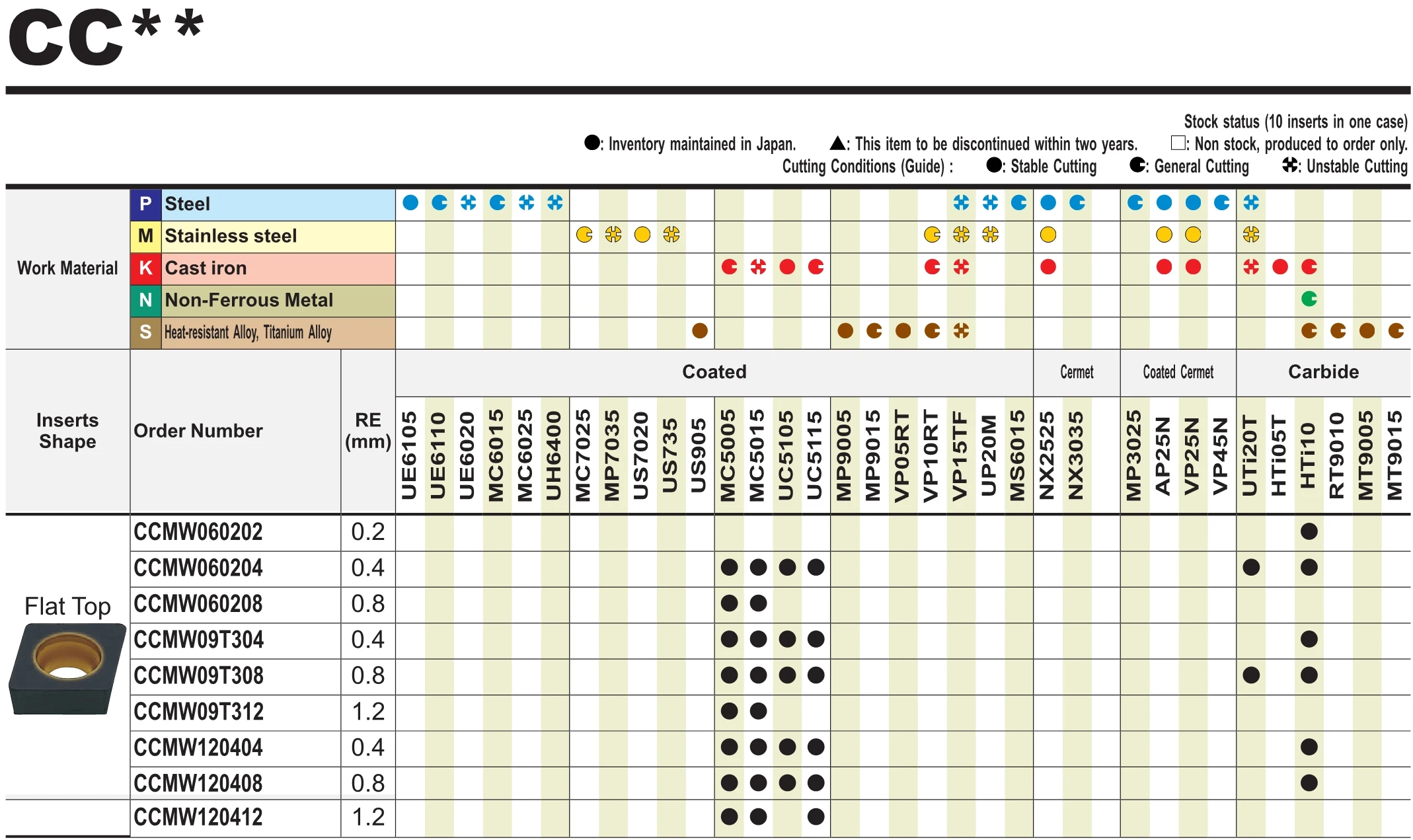This screenshot has width=1413, height=840.
Task: Click the RE value 1.2 for CCMW120412
Action: (x=368, y=818)
